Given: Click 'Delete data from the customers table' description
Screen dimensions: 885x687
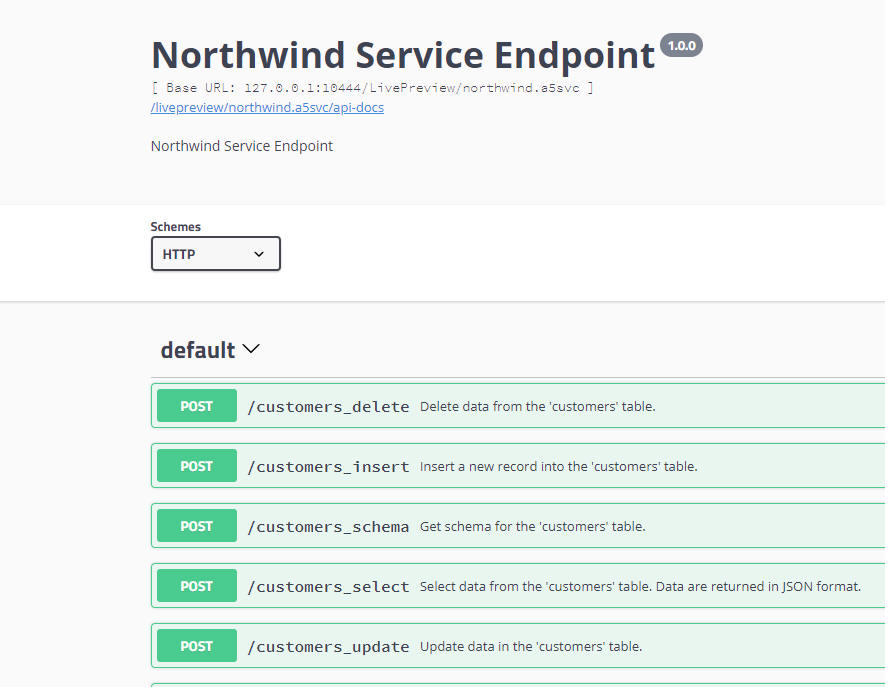Looking at the screenshot, I should click(x=537, y=406).
